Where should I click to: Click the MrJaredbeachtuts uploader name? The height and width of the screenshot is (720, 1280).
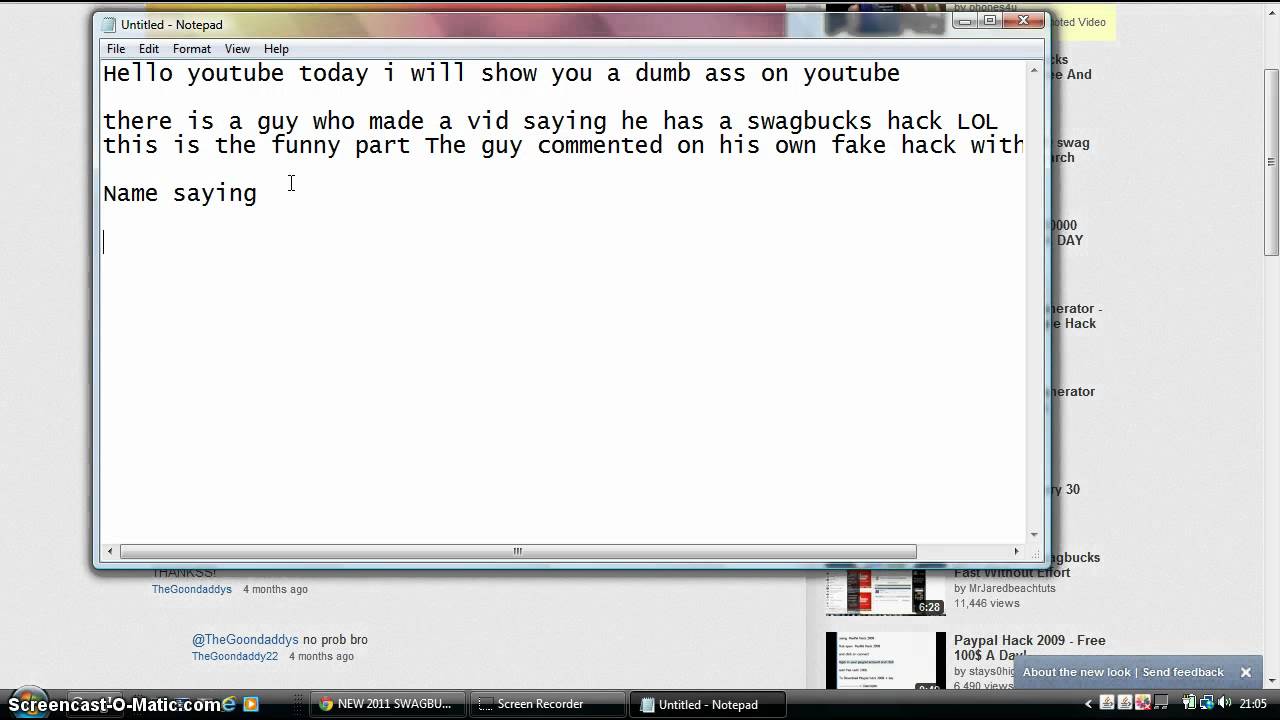(1012, 588)
